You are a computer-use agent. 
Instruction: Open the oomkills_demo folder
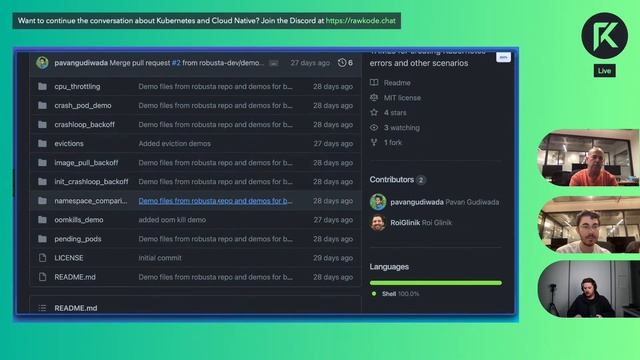point(79,220)
